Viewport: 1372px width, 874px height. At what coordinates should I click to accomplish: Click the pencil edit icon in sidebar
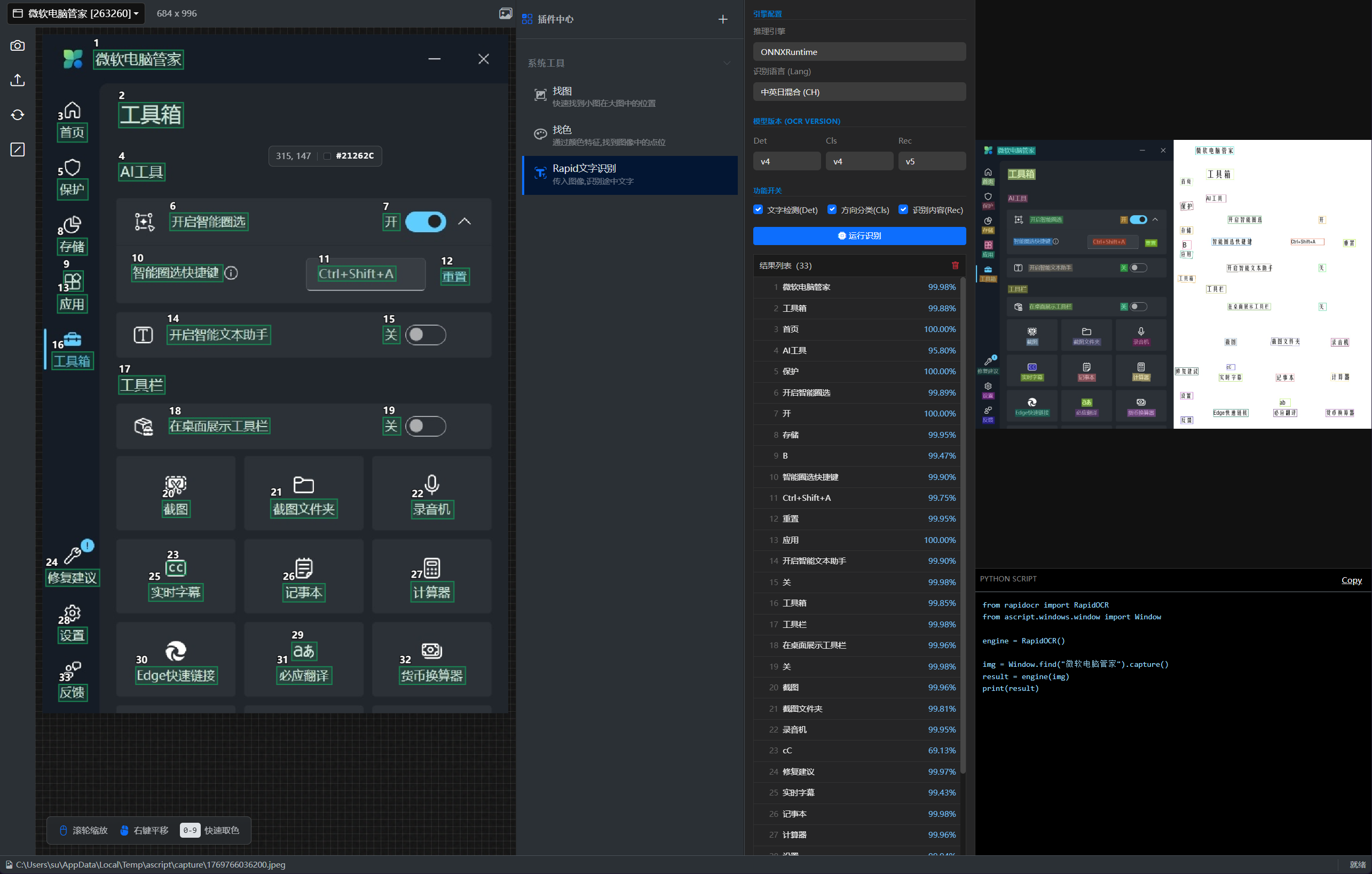point(18,150)
